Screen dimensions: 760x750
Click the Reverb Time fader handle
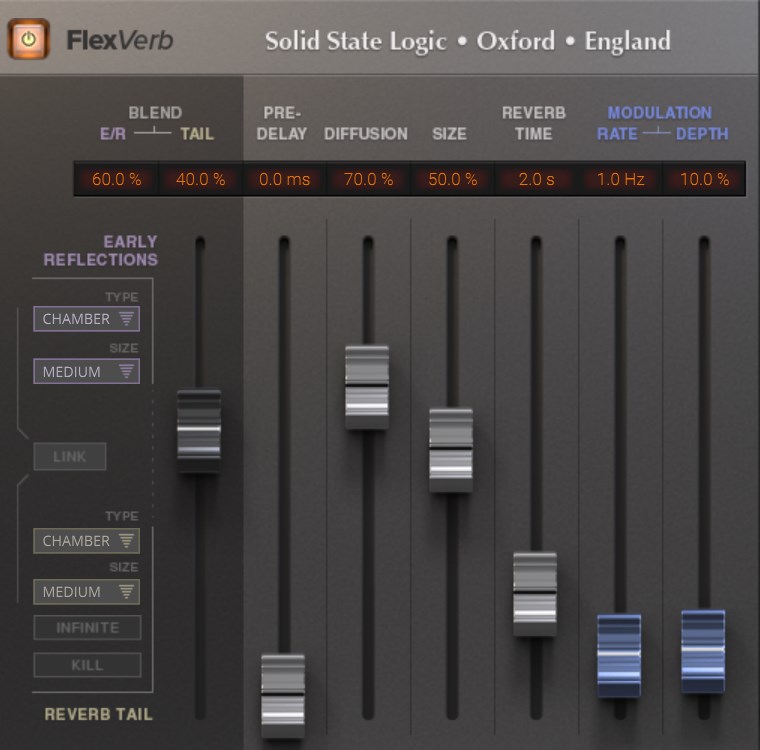(535, 593)
